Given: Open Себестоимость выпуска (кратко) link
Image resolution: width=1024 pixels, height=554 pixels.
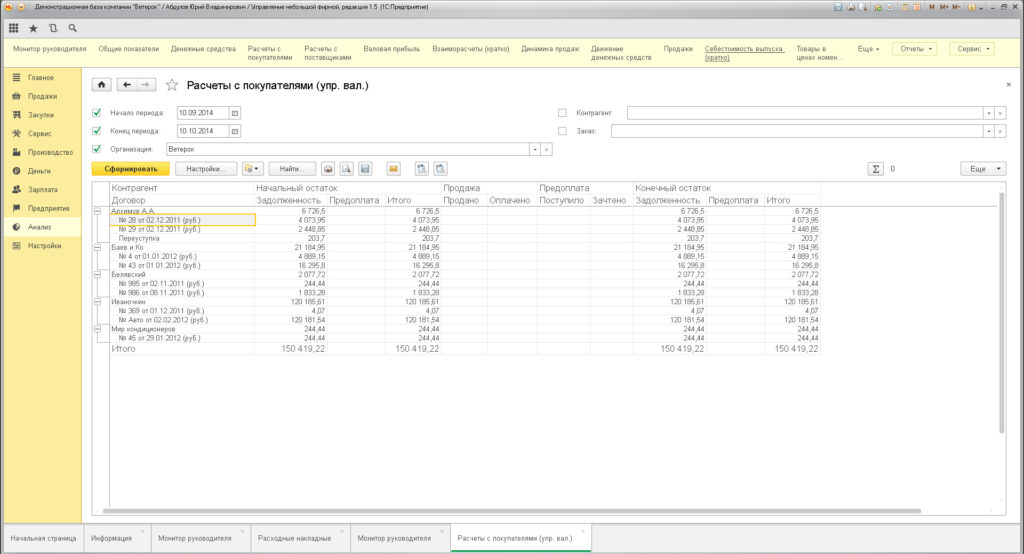Looking at the screenshot, I should pos(743,53).
